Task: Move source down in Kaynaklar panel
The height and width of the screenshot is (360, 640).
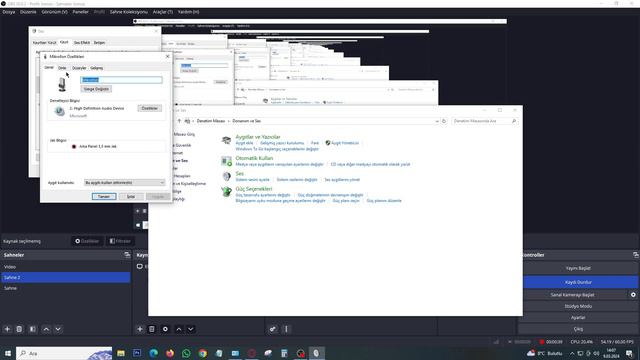Action: coord(191,329)
